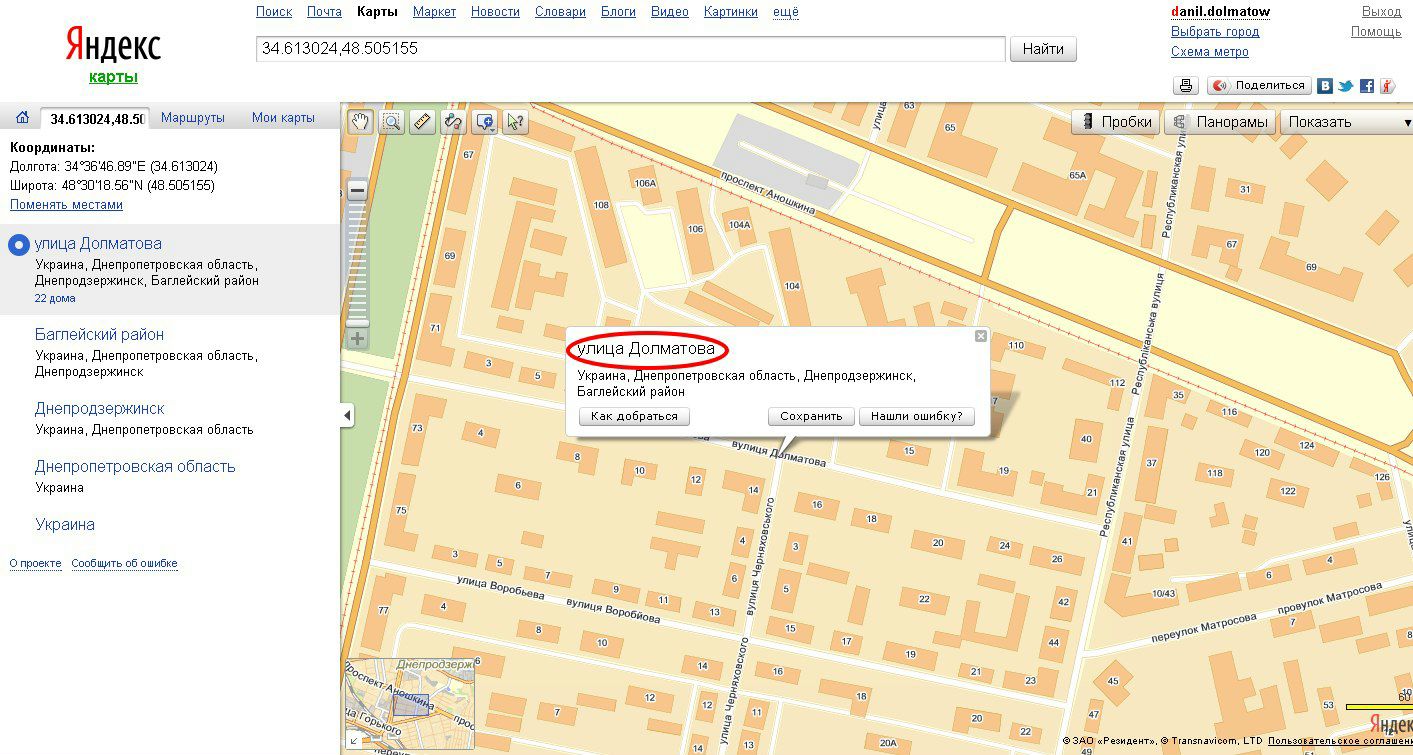Open the Баглейский район result
Screen dimensions: 1413x755
point(99,335)
